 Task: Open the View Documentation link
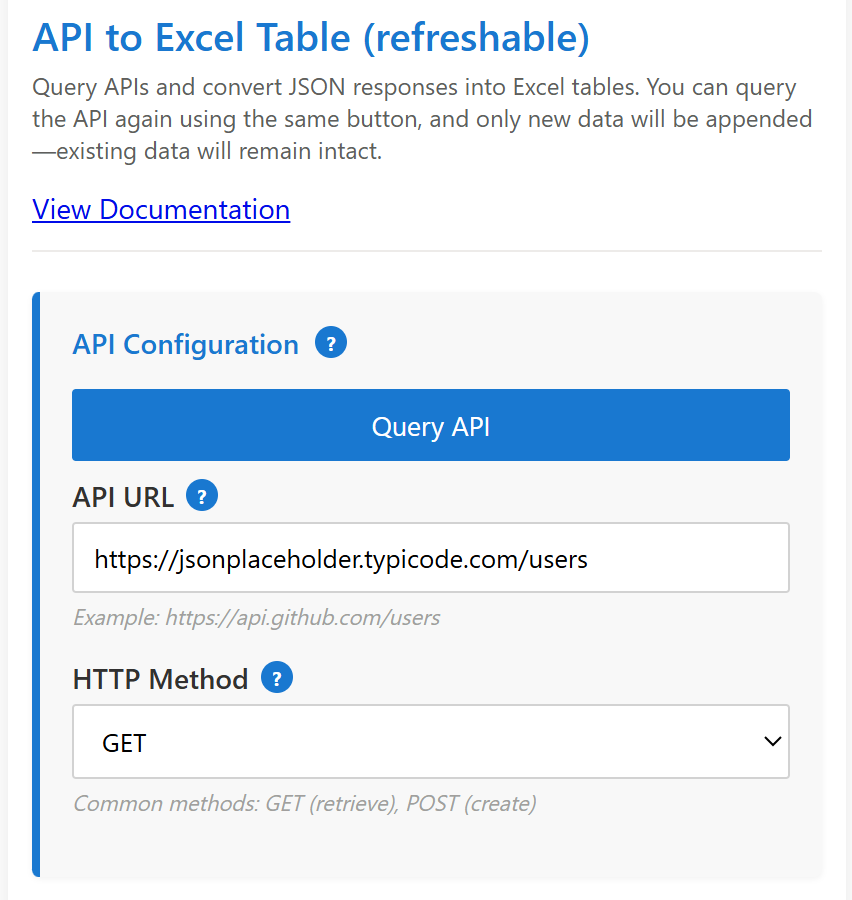(x=161, y=210)
